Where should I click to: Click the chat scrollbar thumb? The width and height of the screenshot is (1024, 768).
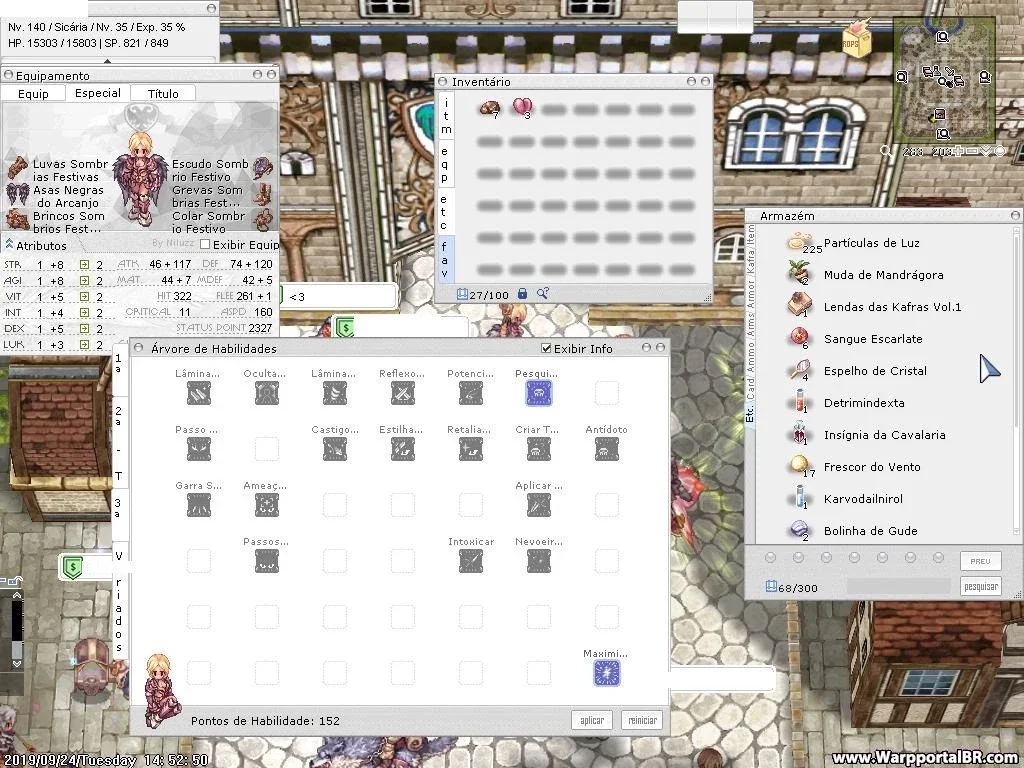tap(16, 650)
